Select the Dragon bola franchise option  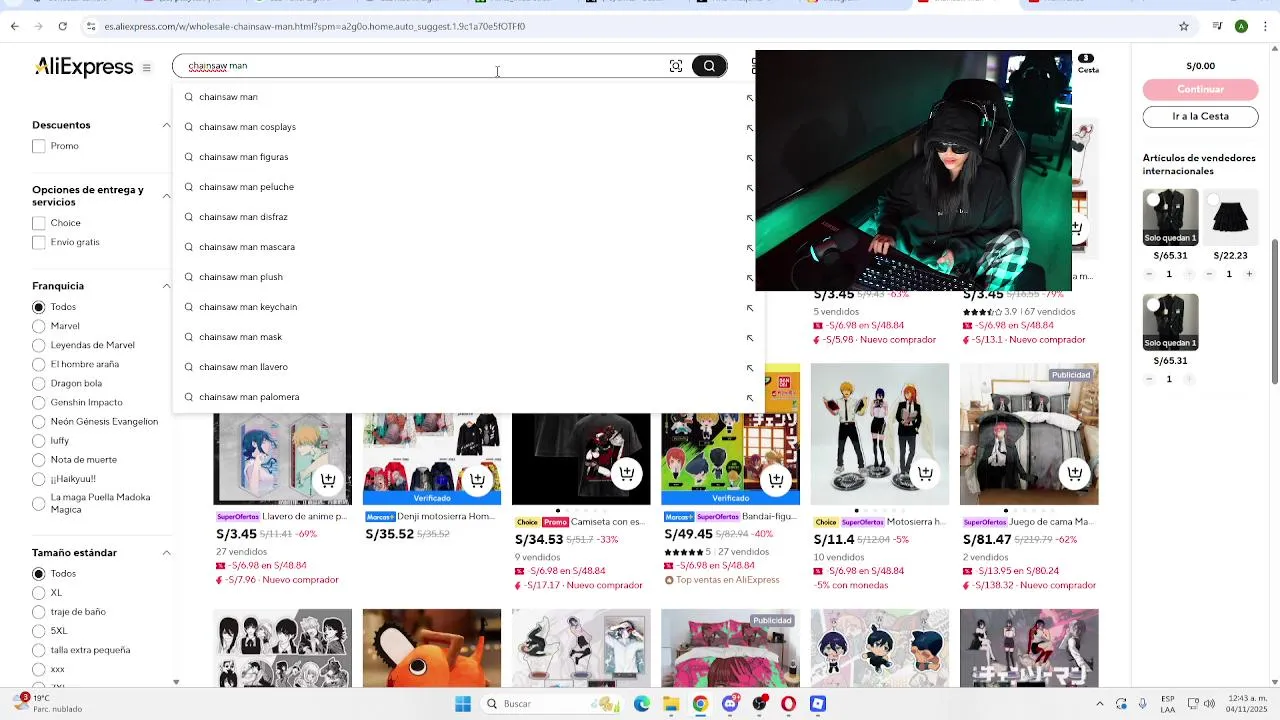(x=38, y=383)
